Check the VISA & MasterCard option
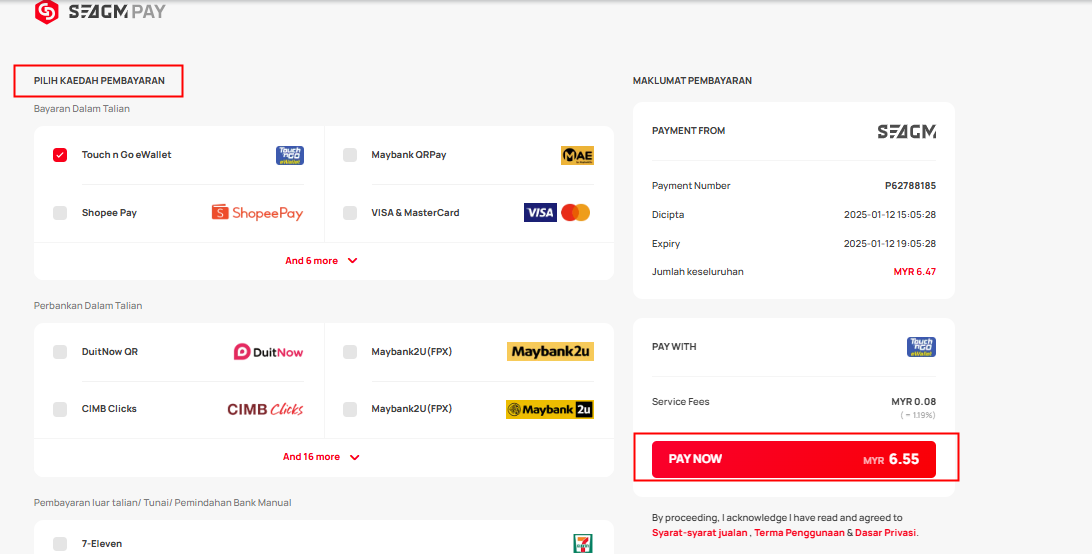The image size is (1092, 554). (350, 213)
